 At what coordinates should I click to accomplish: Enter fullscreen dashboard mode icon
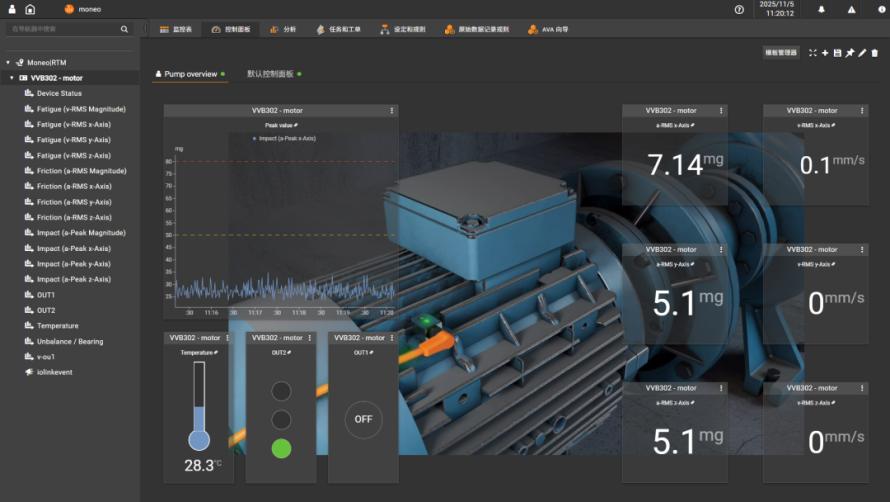(x=813, y=53)
